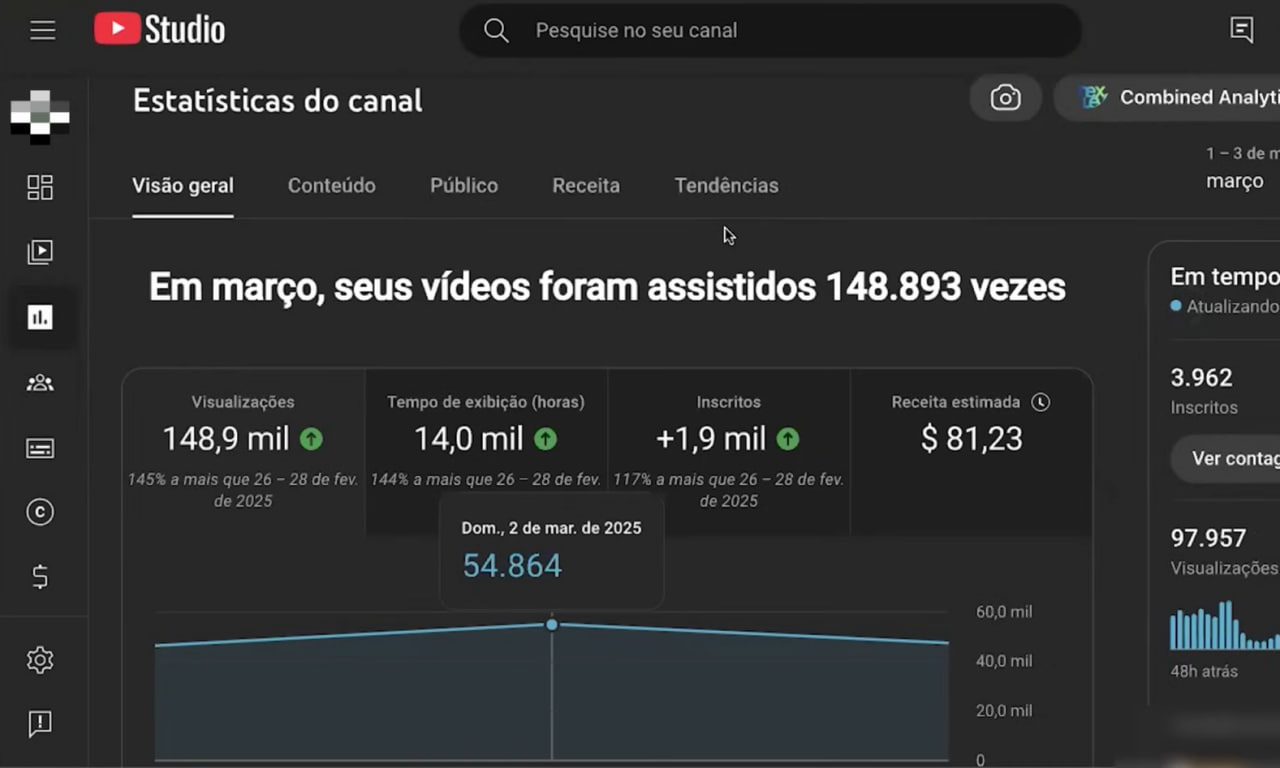Viewport: 1280px width, 768px height.
Task: Open Community people icon in sidebar
Action: point(40,382)
